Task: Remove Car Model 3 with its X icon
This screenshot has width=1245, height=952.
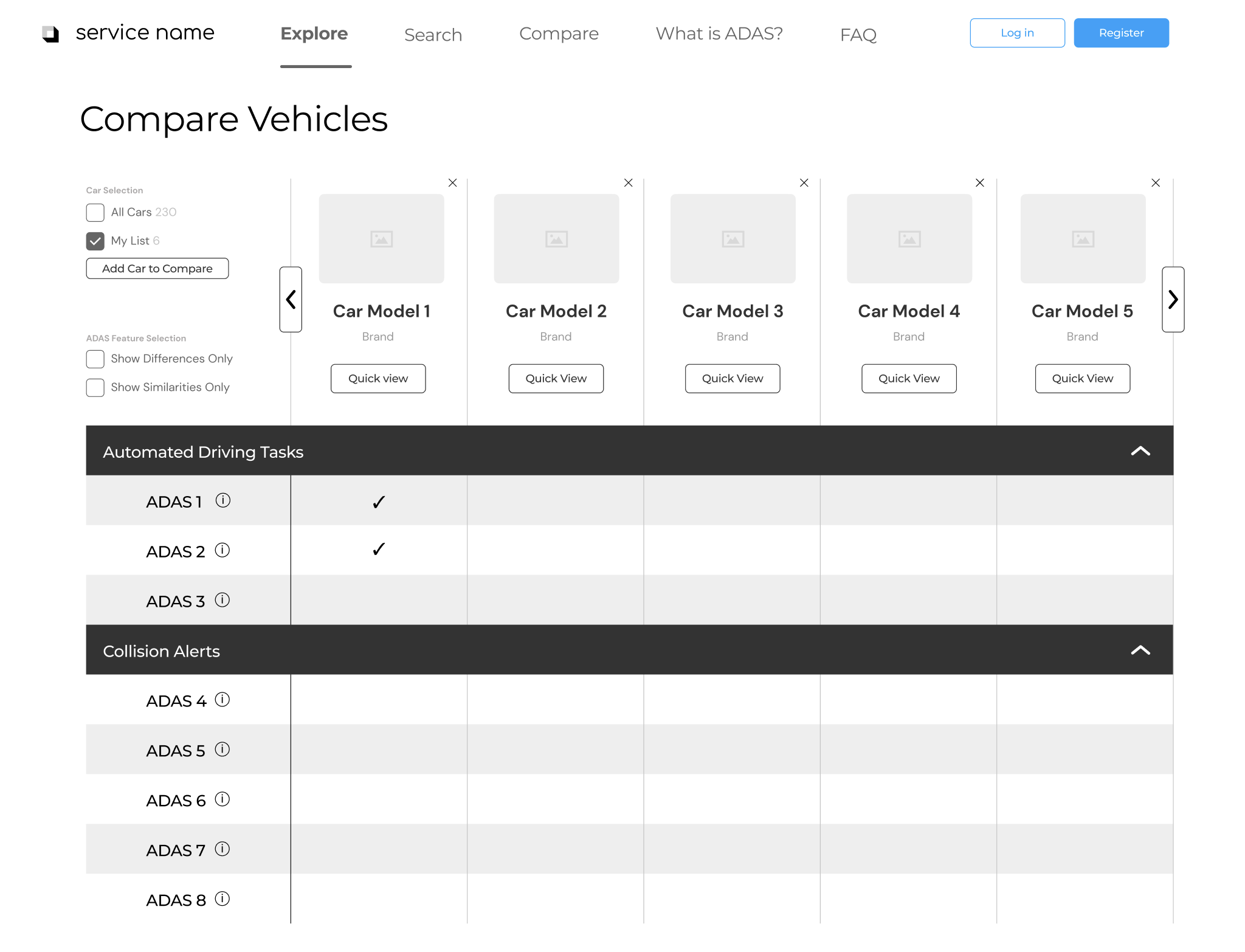Action: [x=804, y=183]
